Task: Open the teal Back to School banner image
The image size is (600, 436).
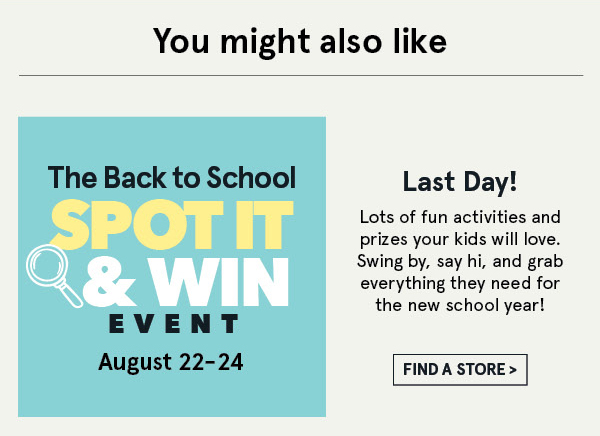Action: pyautogui.click(x=172, y=390)
